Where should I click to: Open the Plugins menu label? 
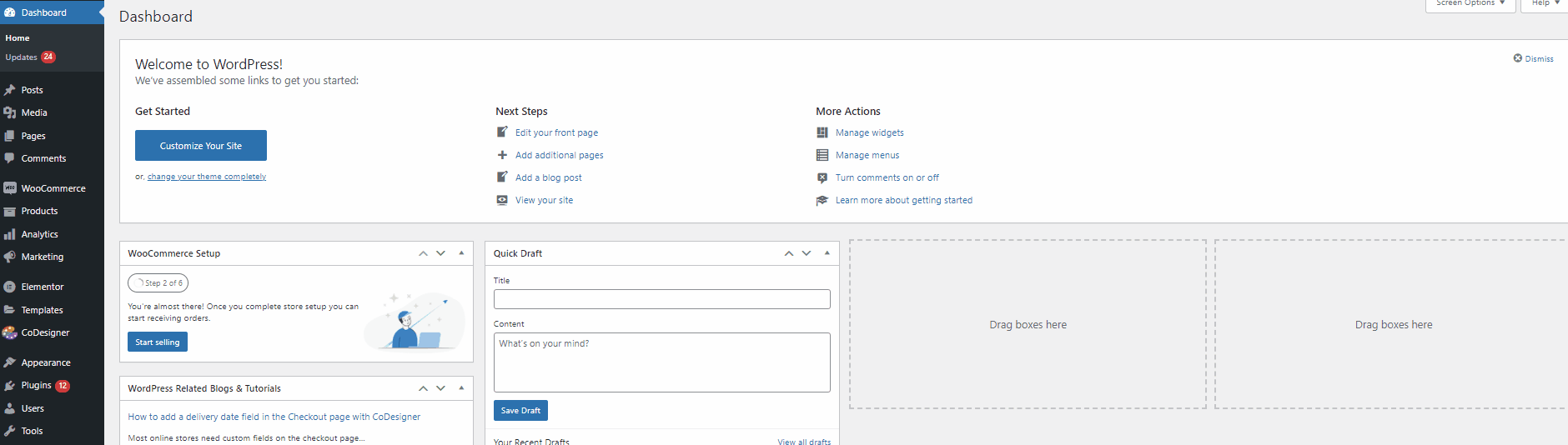(36, 385)
